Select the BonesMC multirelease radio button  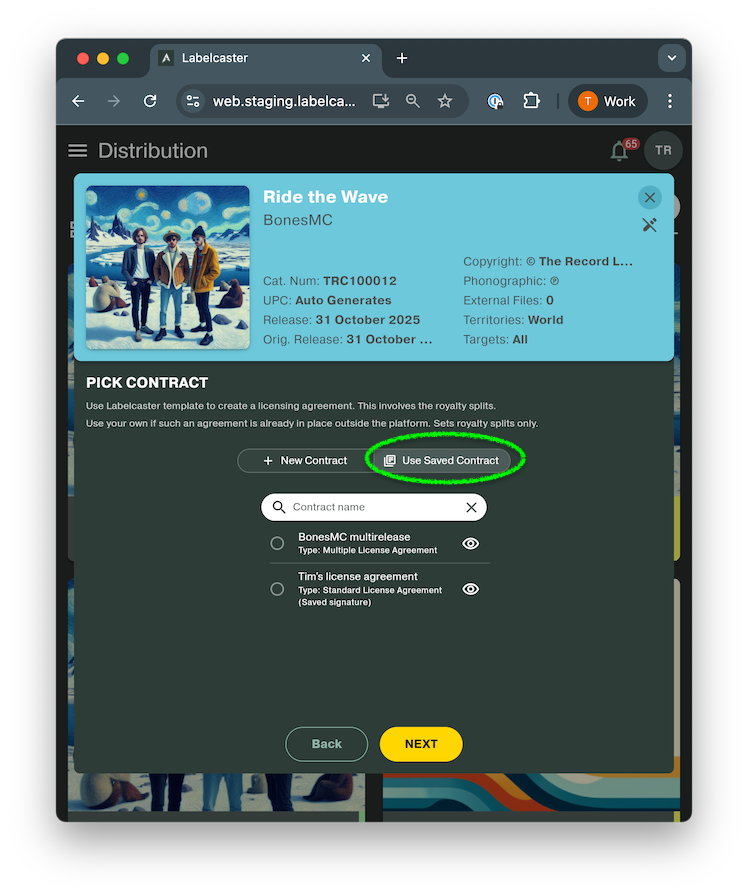(x=277, y=544)
